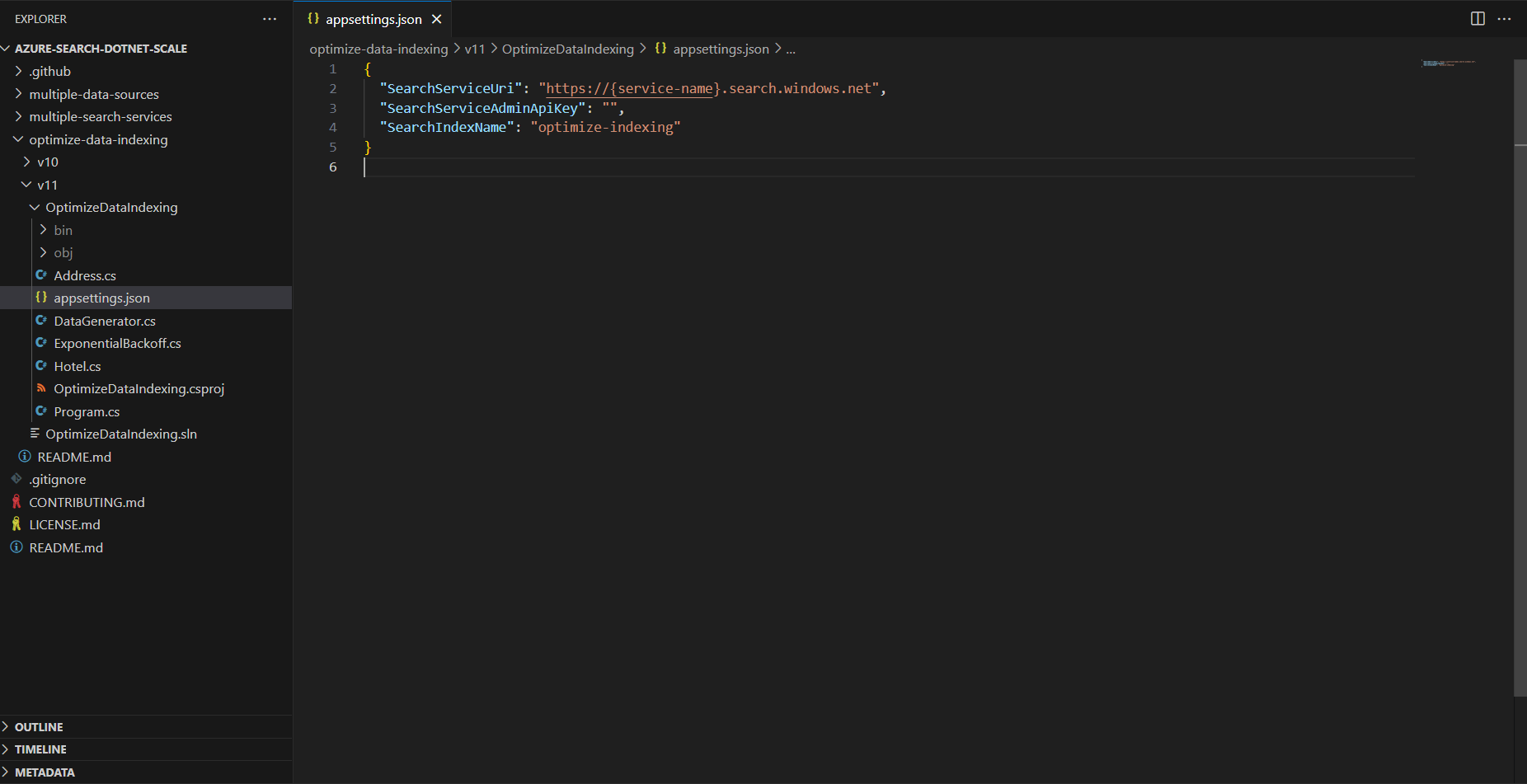Click the C# icon beside ExponentialBackoff.cs
This screenshot has height=784, width=1527.
point(42,343)
